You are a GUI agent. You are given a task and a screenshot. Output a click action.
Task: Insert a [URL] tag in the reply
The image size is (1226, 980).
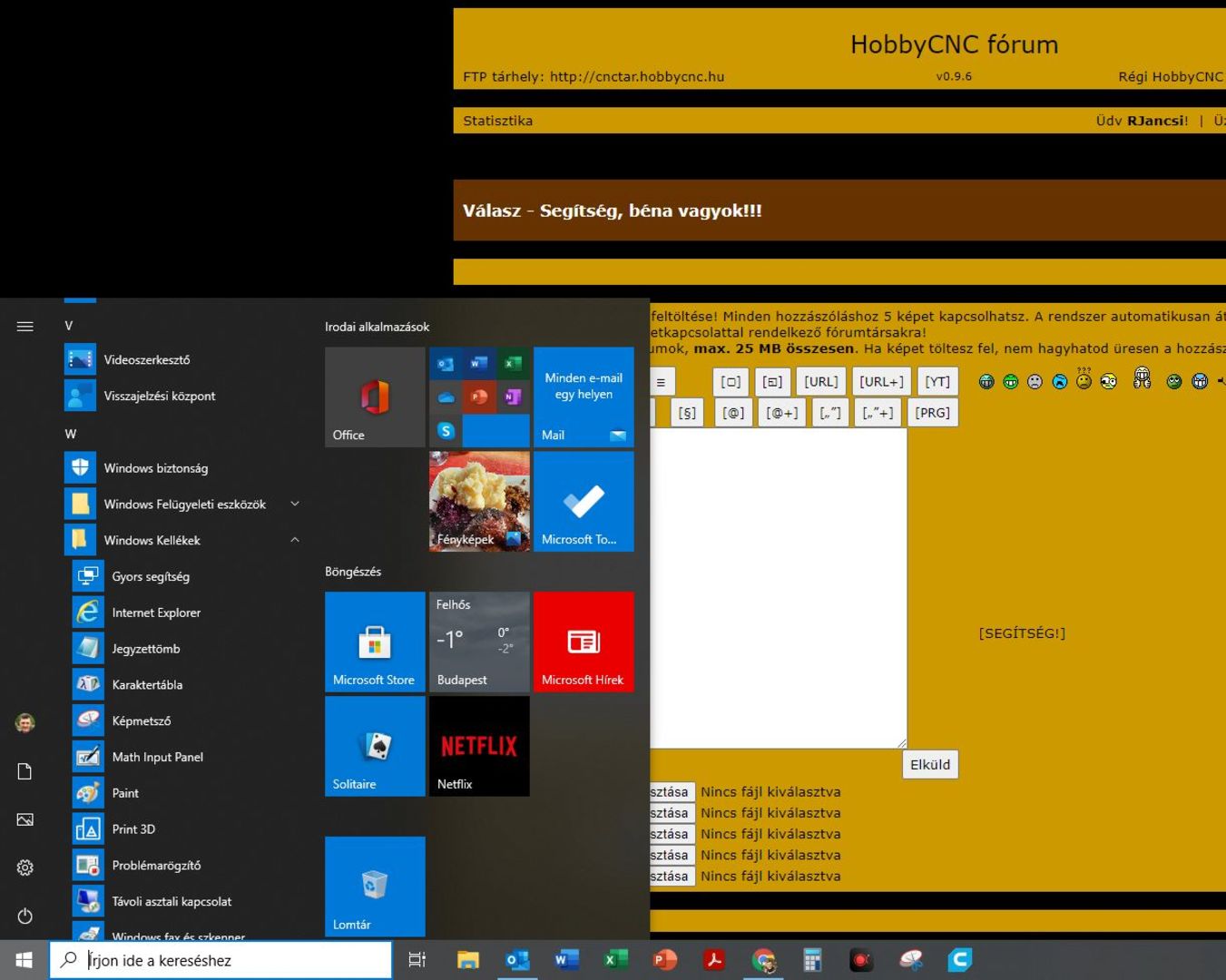pyautogui.click(x=820, y=382)
